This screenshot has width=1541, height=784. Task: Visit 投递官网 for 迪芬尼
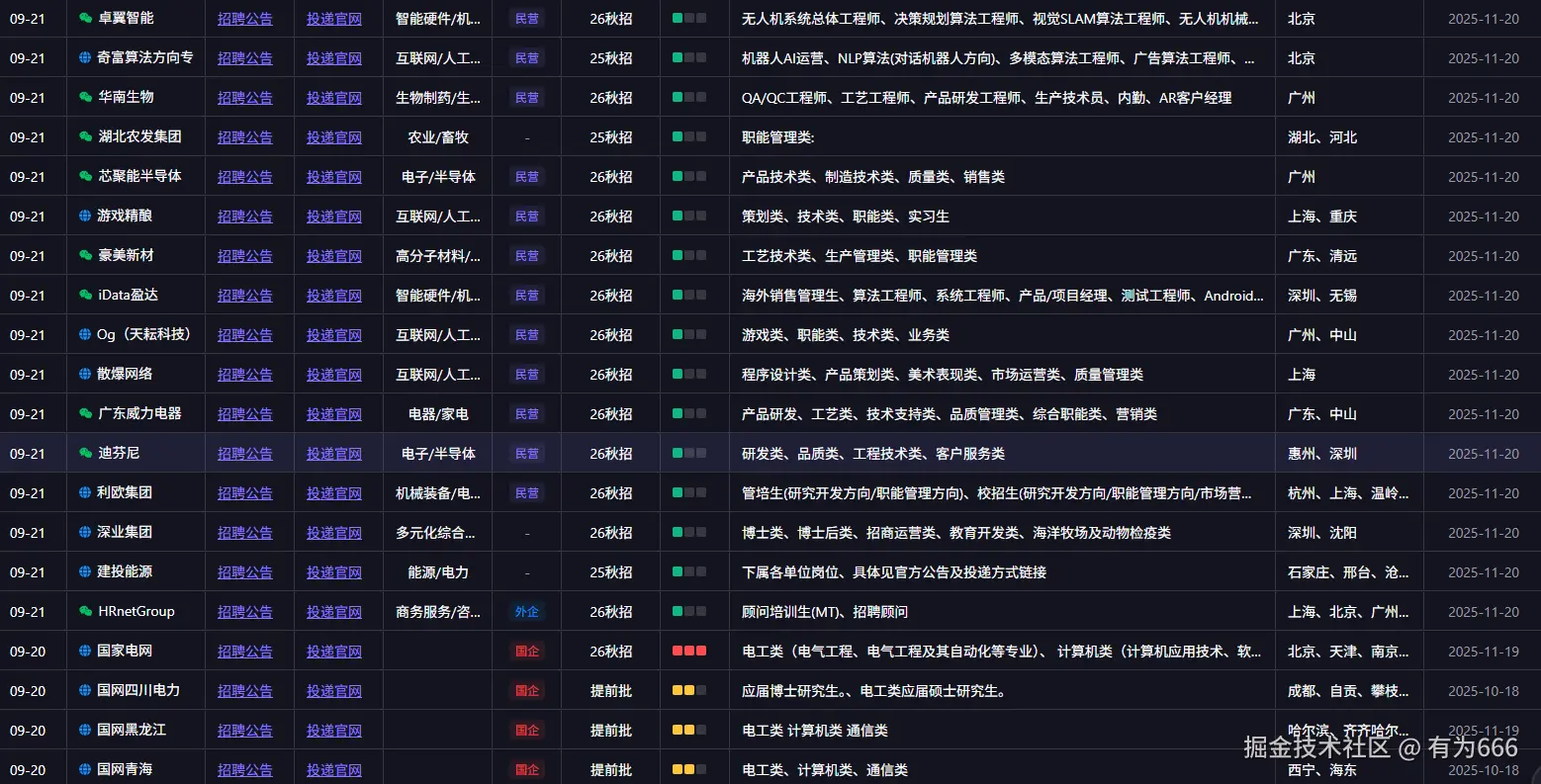(x=334, y=454)
